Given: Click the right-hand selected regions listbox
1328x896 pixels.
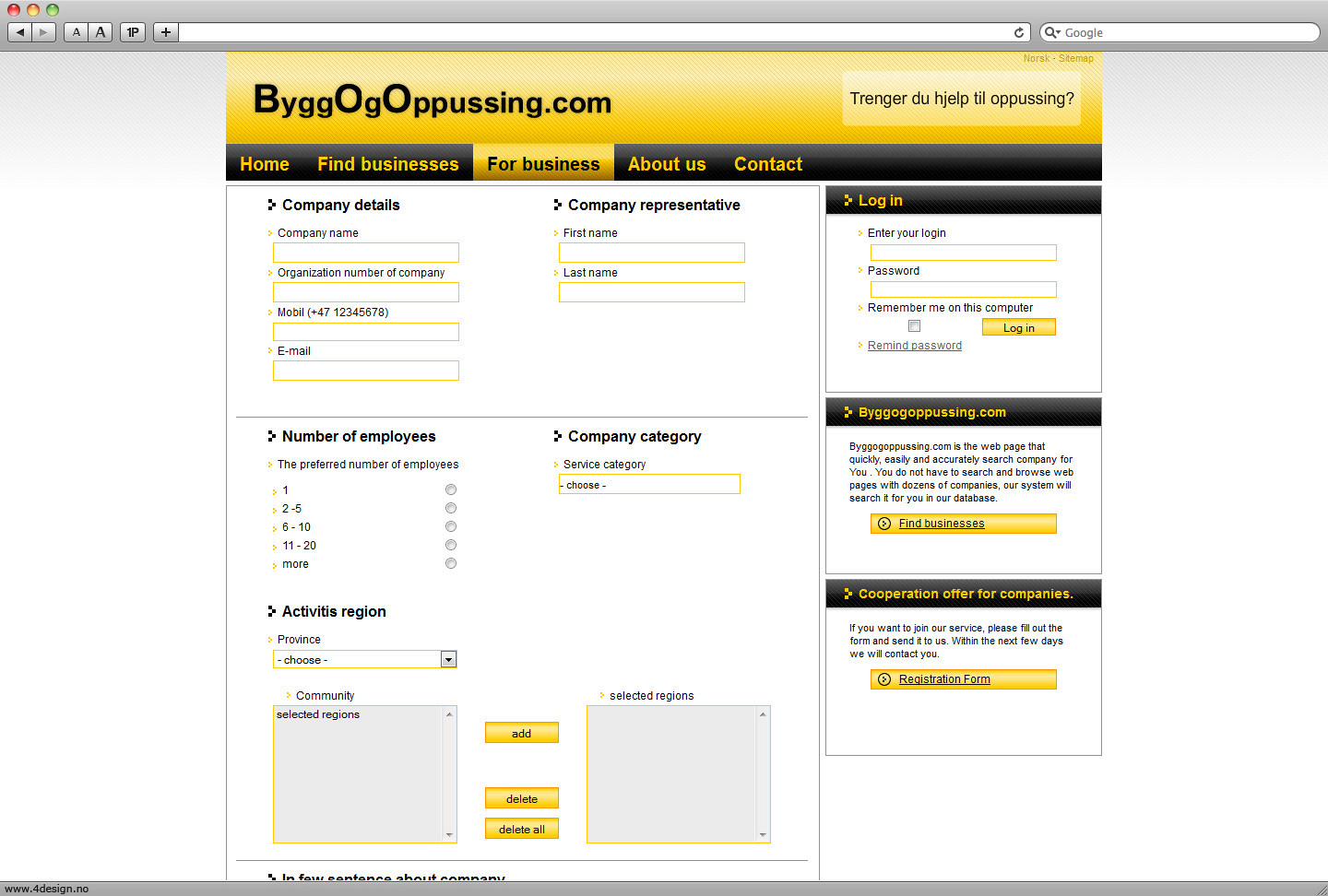Looking at the screenshot, I should click(x=679, y=774).
